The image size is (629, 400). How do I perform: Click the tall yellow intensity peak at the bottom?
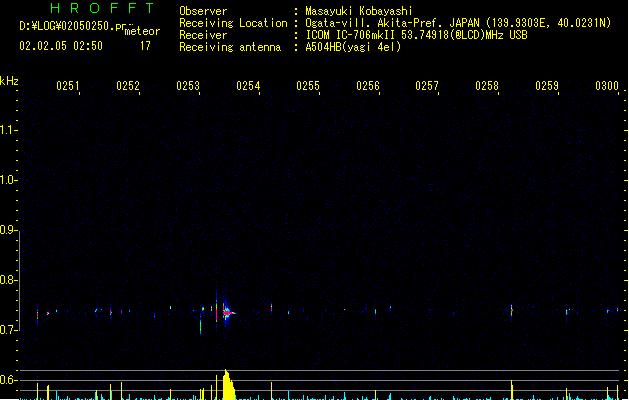click(228, 384)
